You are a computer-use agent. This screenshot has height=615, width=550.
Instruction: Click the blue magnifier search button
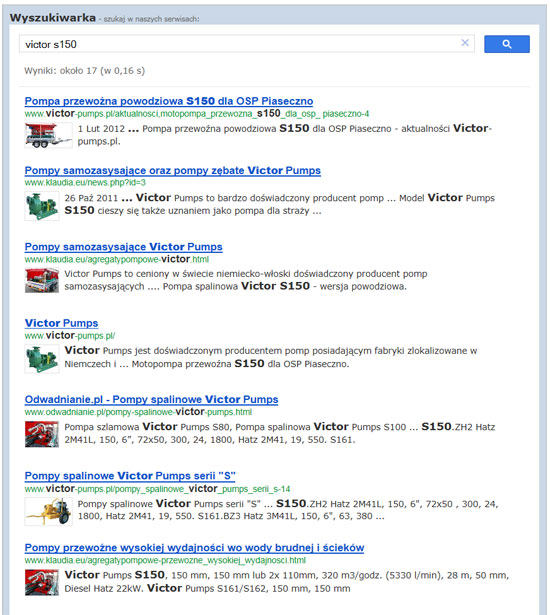coord(506,44)
